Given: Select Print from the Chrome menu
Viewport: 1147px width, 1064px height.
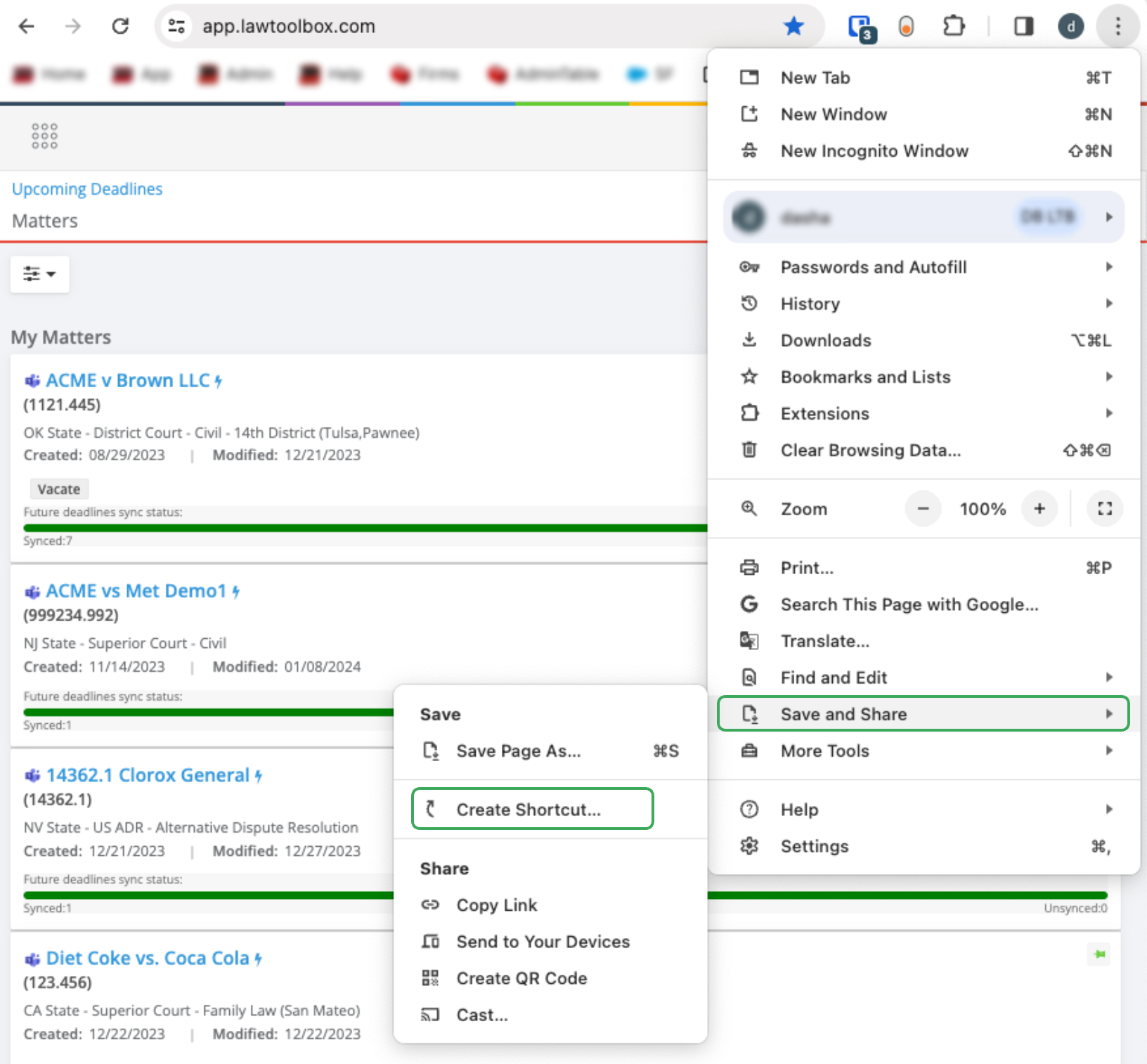Looking at the screenshot, I should click(x=924, y=568).
